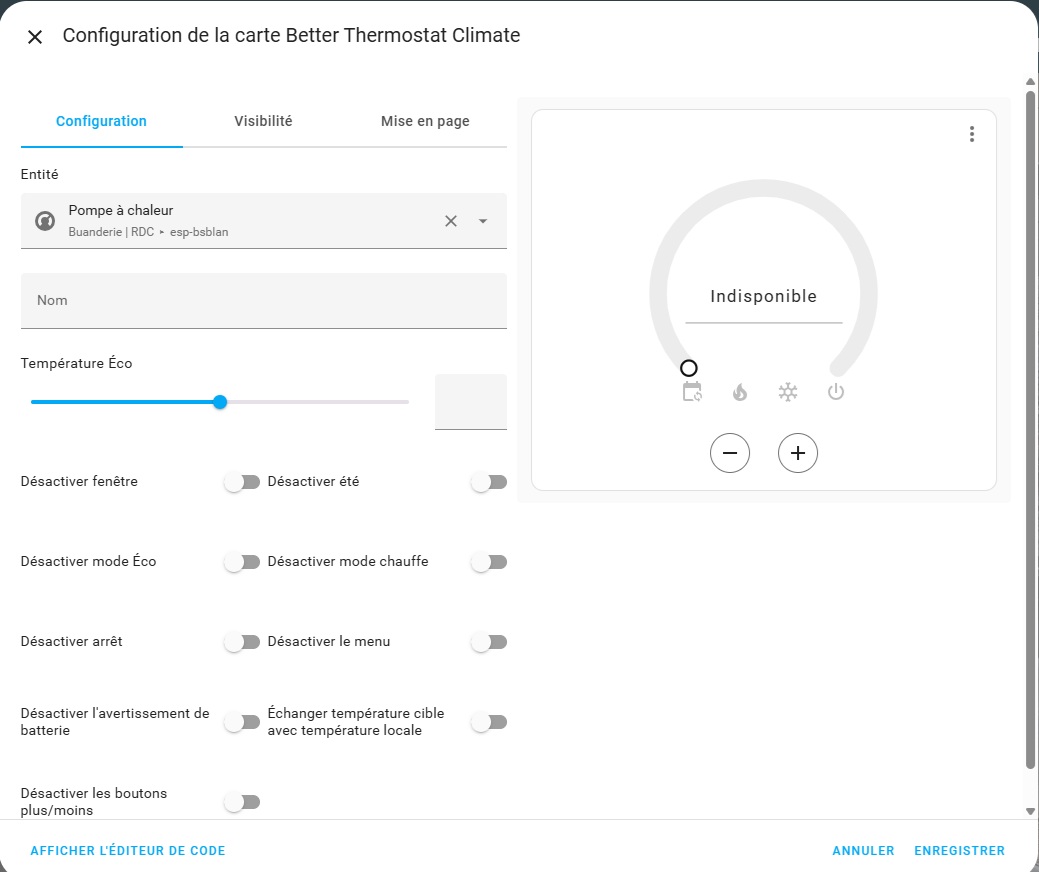This screenshot has width=1039, height=872.
Task: Switch to the Configuration tab
Action: (101, 121)
